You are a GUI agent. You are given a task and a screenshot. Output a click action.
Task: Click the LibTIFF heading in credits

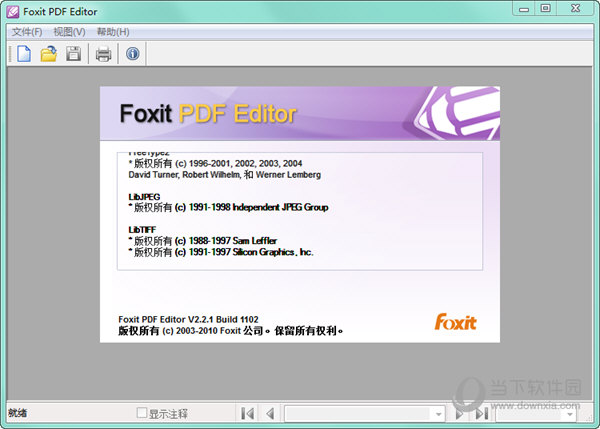(x=142, y=230)
